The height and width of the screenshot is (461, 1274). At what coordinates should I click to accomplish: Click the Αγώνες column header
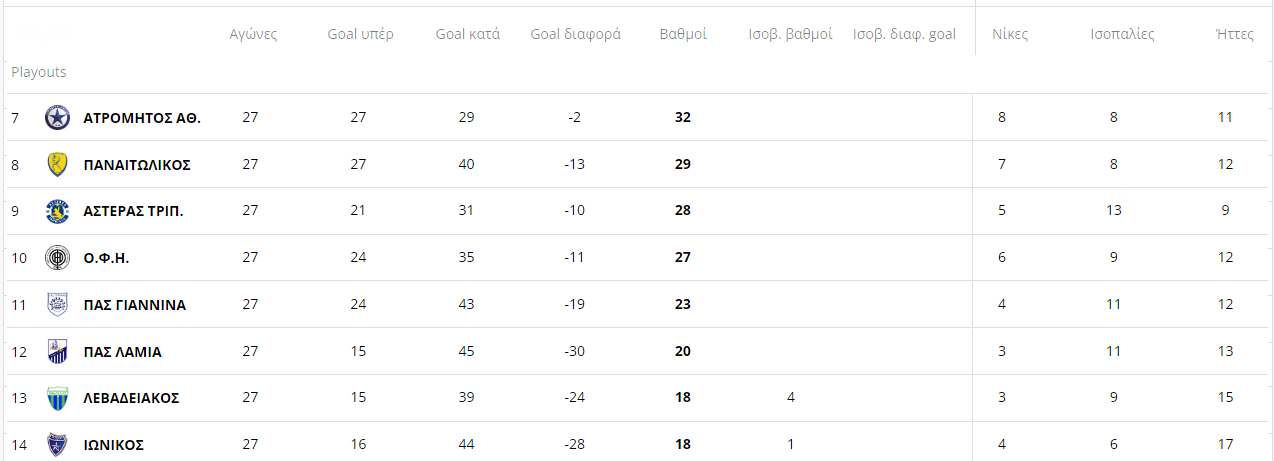(253, 34)
